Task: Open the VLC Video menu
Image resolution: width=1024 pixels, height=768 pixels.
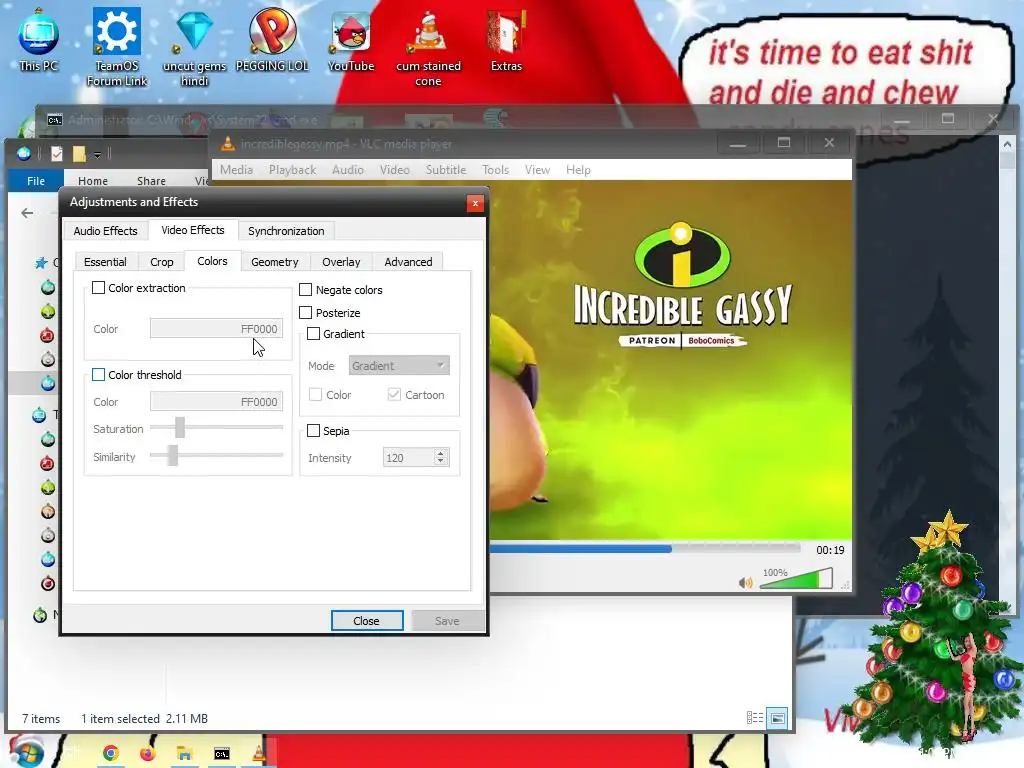Action: [x=394, y=170]
